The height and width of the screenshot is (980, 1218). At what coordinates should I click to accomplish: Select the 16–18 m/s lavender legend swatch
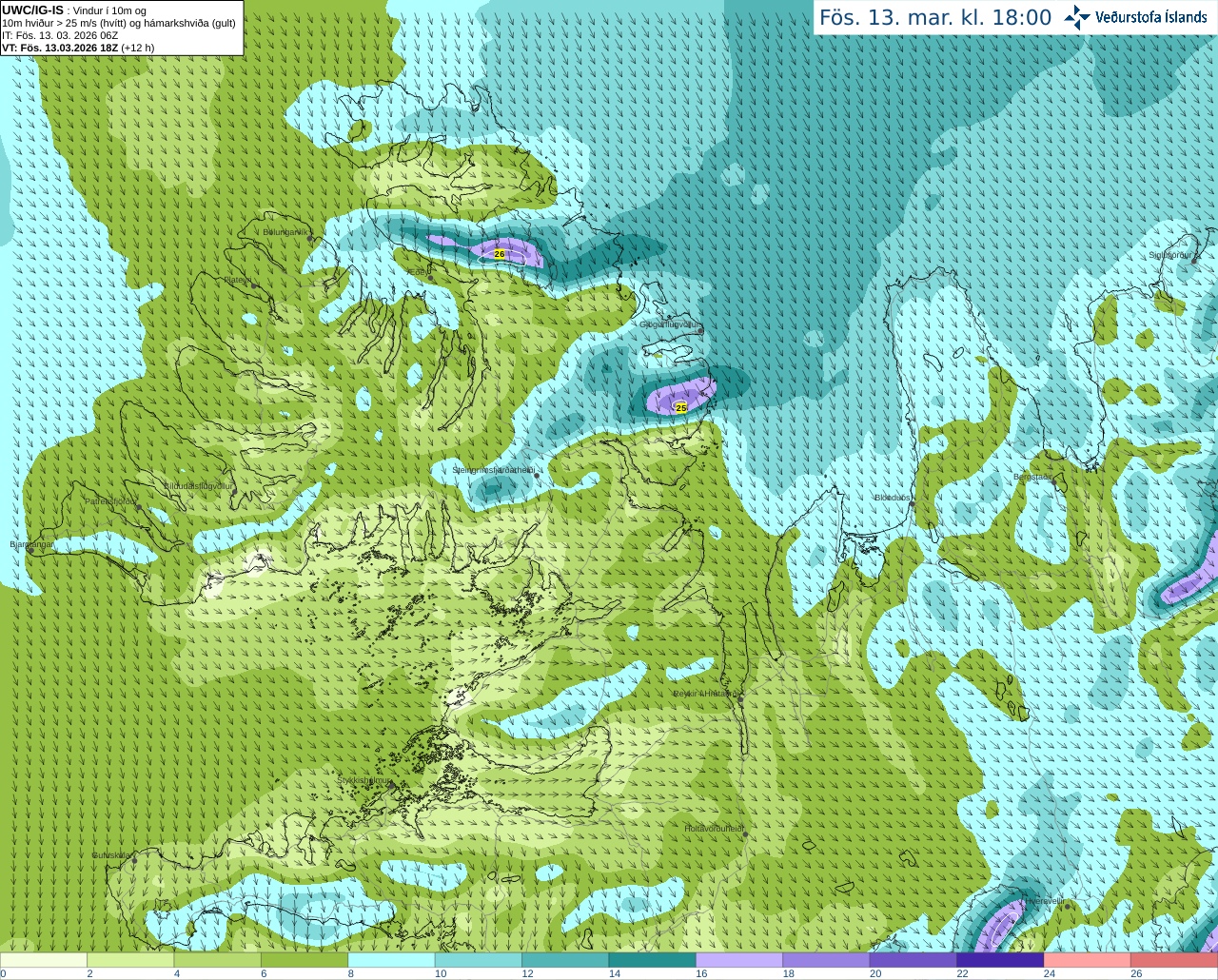tap(739, 960)
